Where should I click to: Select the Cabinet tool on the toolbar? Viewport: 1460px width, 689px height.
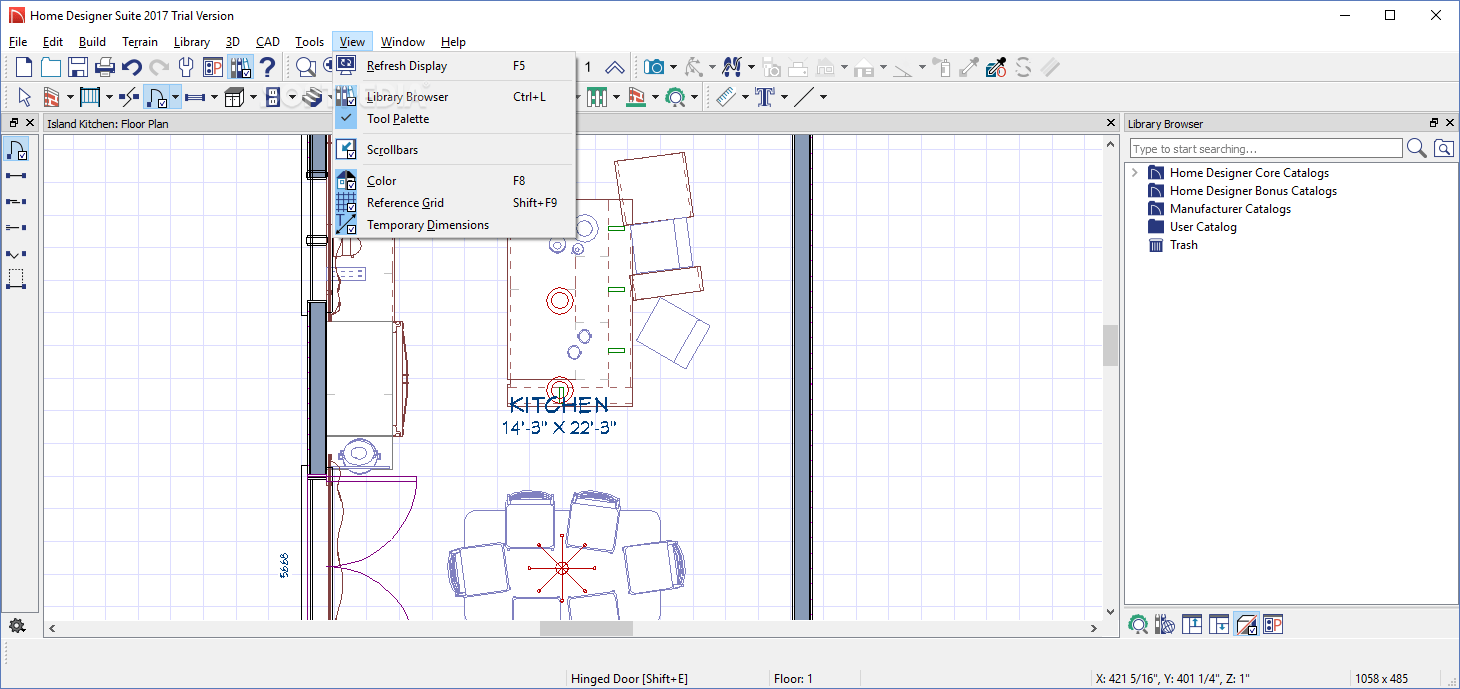point(234,96)
